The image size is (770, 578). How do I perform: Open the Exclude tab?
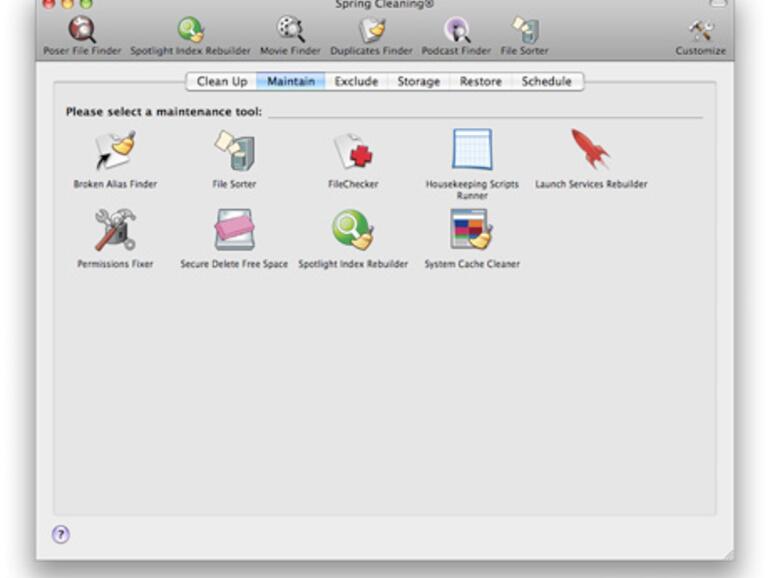coord(356,82)
